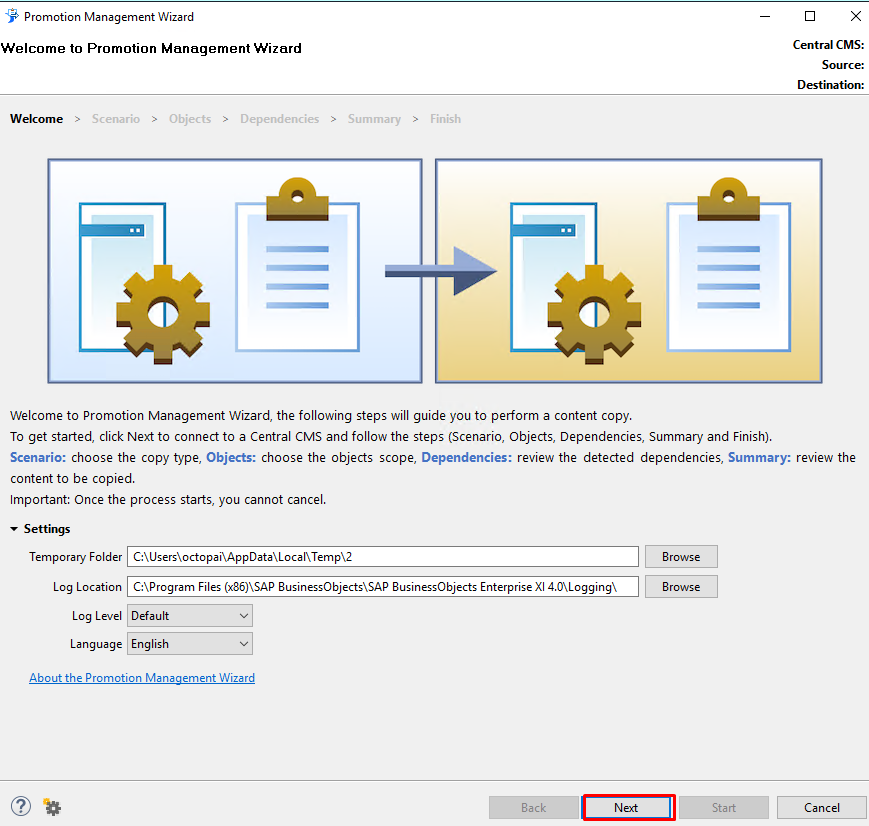Collapse the Settings section
Image resolution: width=869 pixels, height=826 pixels.
pos(14,529)
